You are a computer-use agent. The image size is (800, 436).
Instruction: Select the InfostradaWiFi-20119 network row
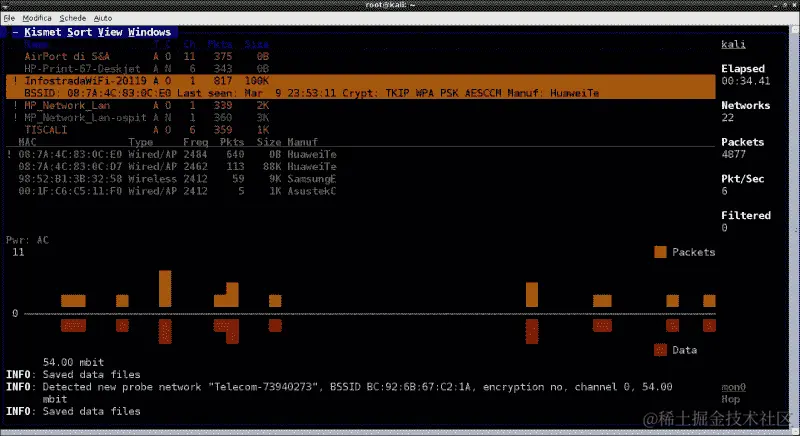[x=361, y=81]
